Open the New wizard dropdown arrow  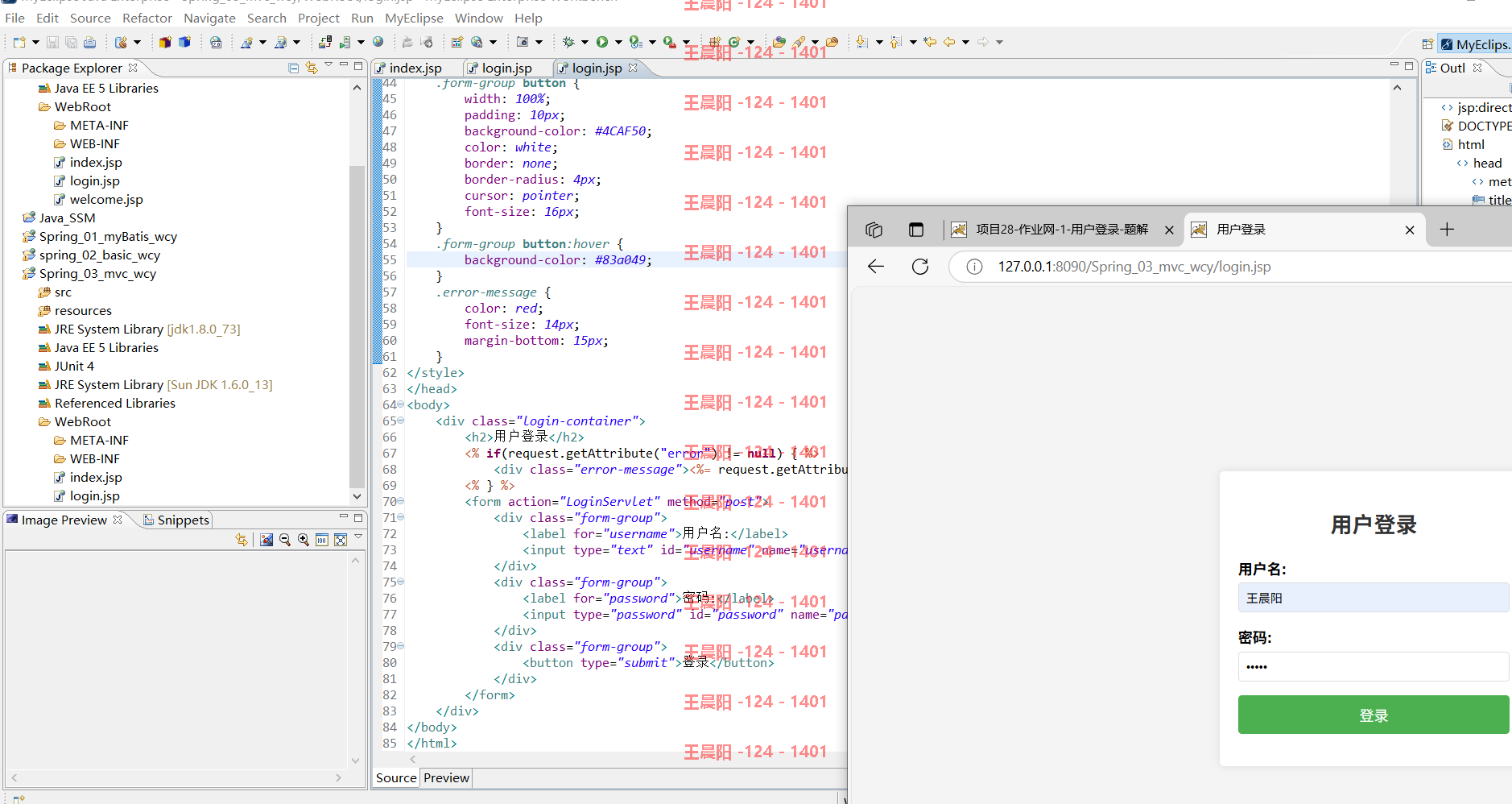(x=35, y=43)
